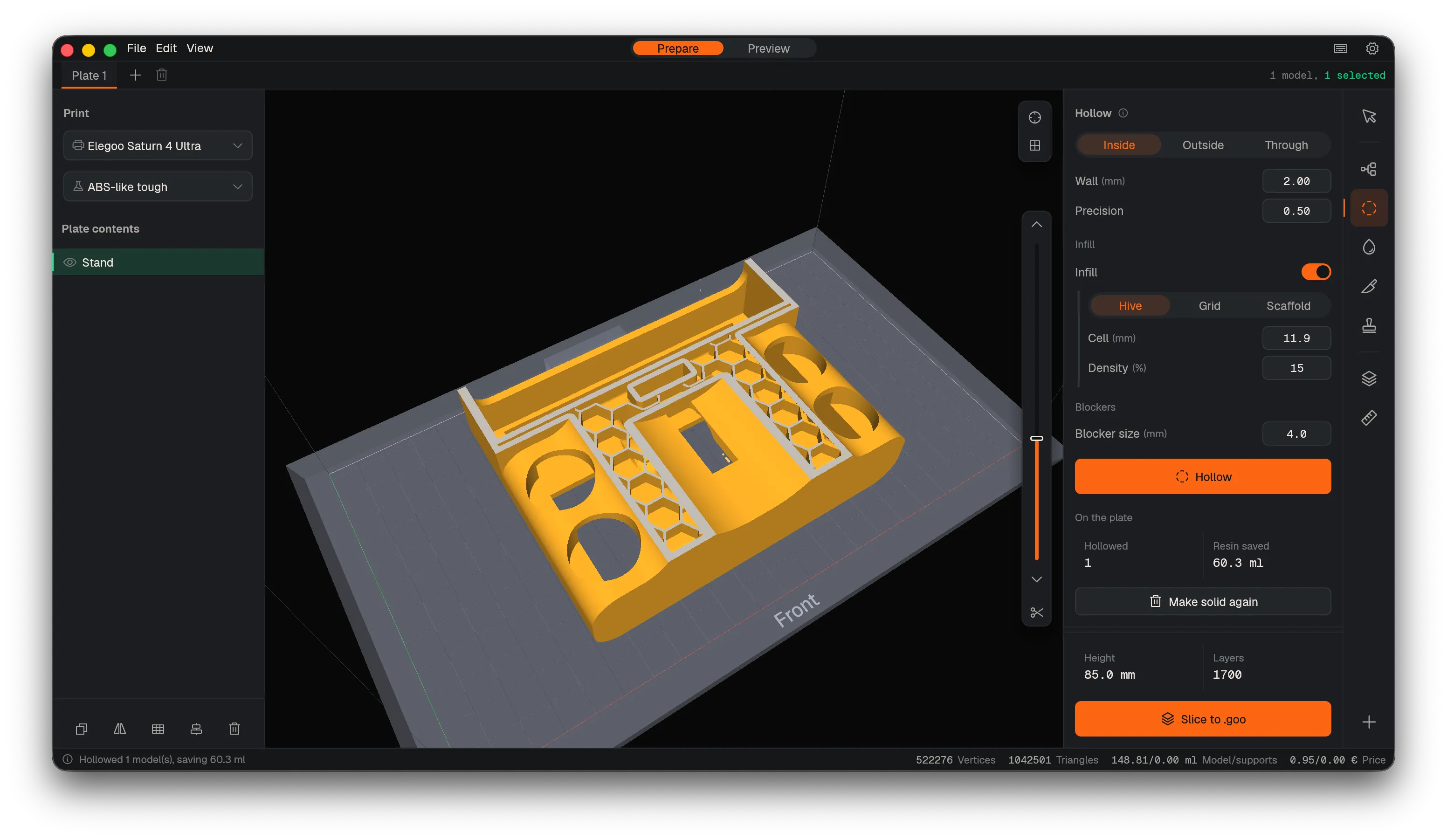The width and height of the screenshot is (1447, 840).
Task: Move layer slider down with chevron
Action: coord(1036,579)
